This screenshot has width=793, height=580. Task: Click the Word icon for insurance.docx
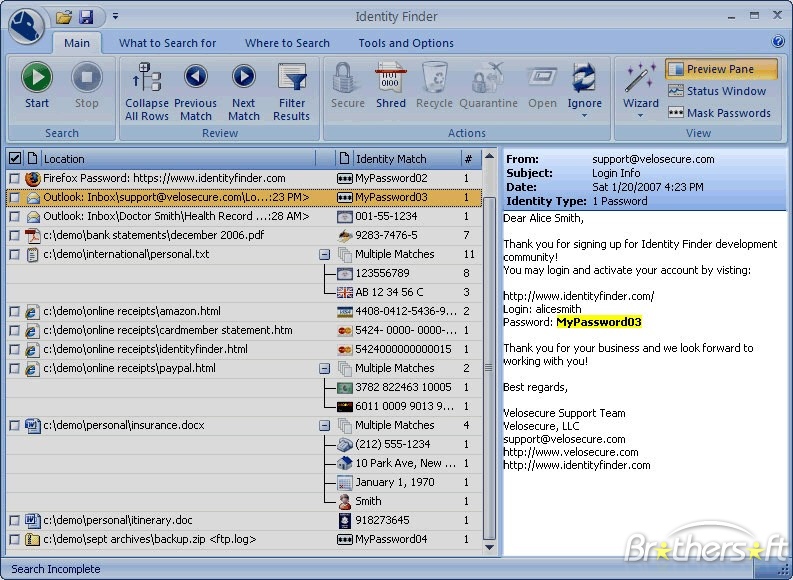[32, 425]
